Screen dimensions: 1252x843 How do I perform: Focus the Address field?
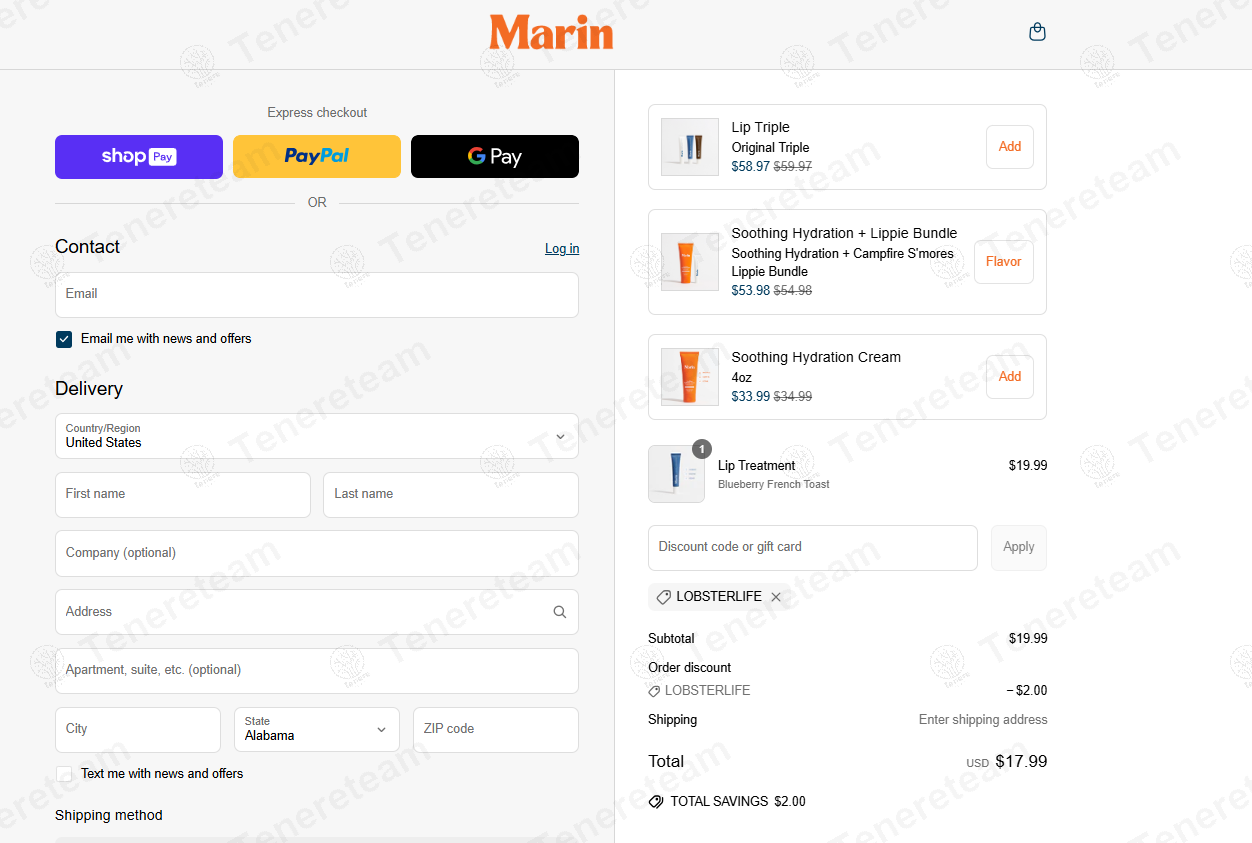tap(317, 612)
